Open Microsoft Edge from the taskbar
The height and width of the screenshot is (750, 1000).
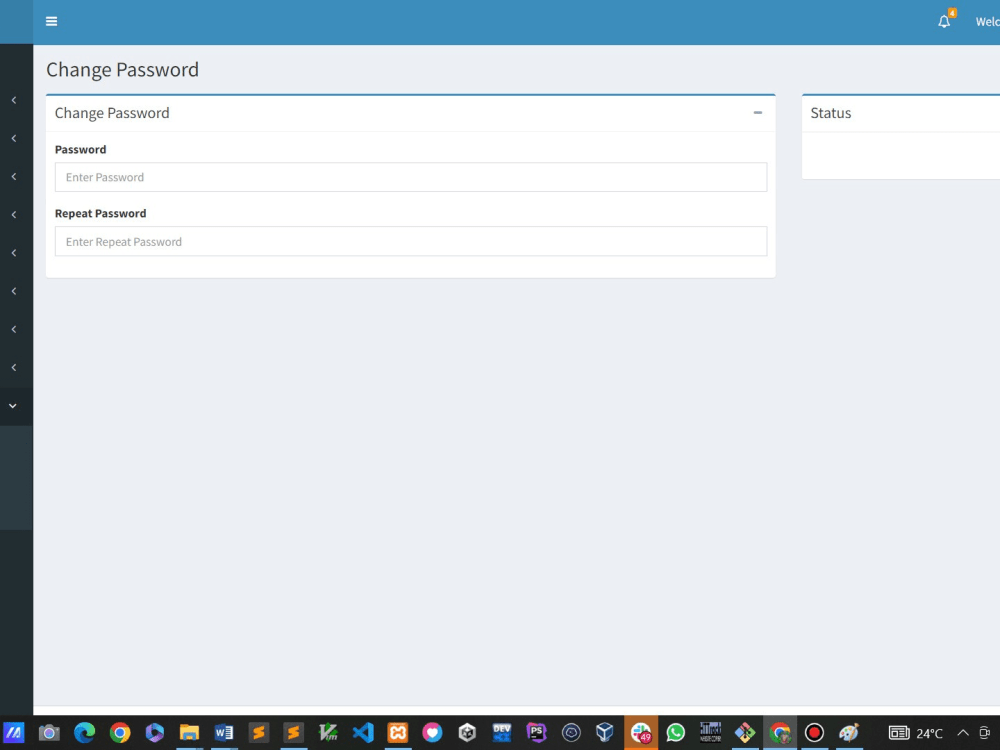84,733
